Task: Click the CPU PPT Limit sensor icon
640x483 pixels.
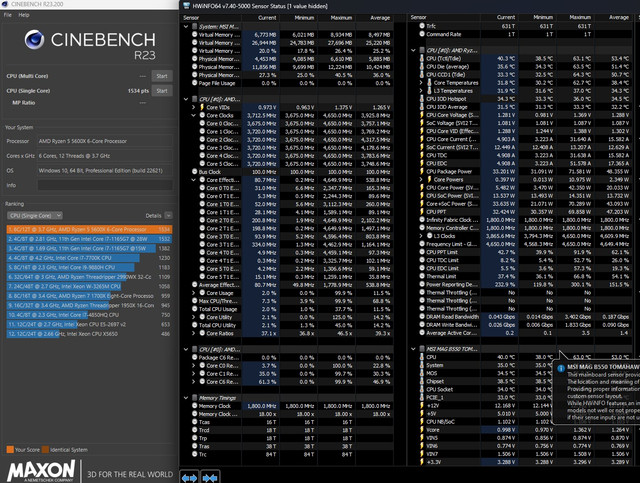Action: tap(422, 252)
